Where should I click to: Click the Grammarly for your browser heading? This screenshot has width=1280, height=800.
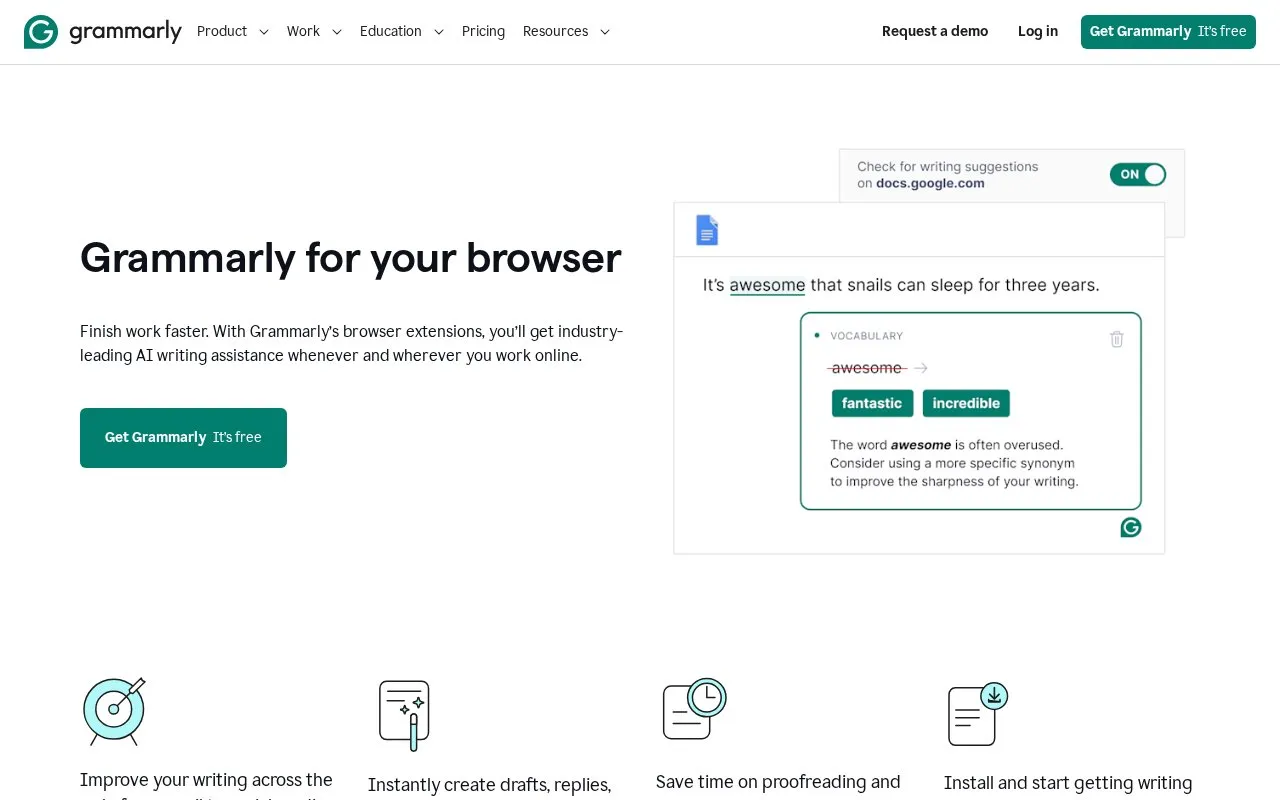[x=351, y=258]
